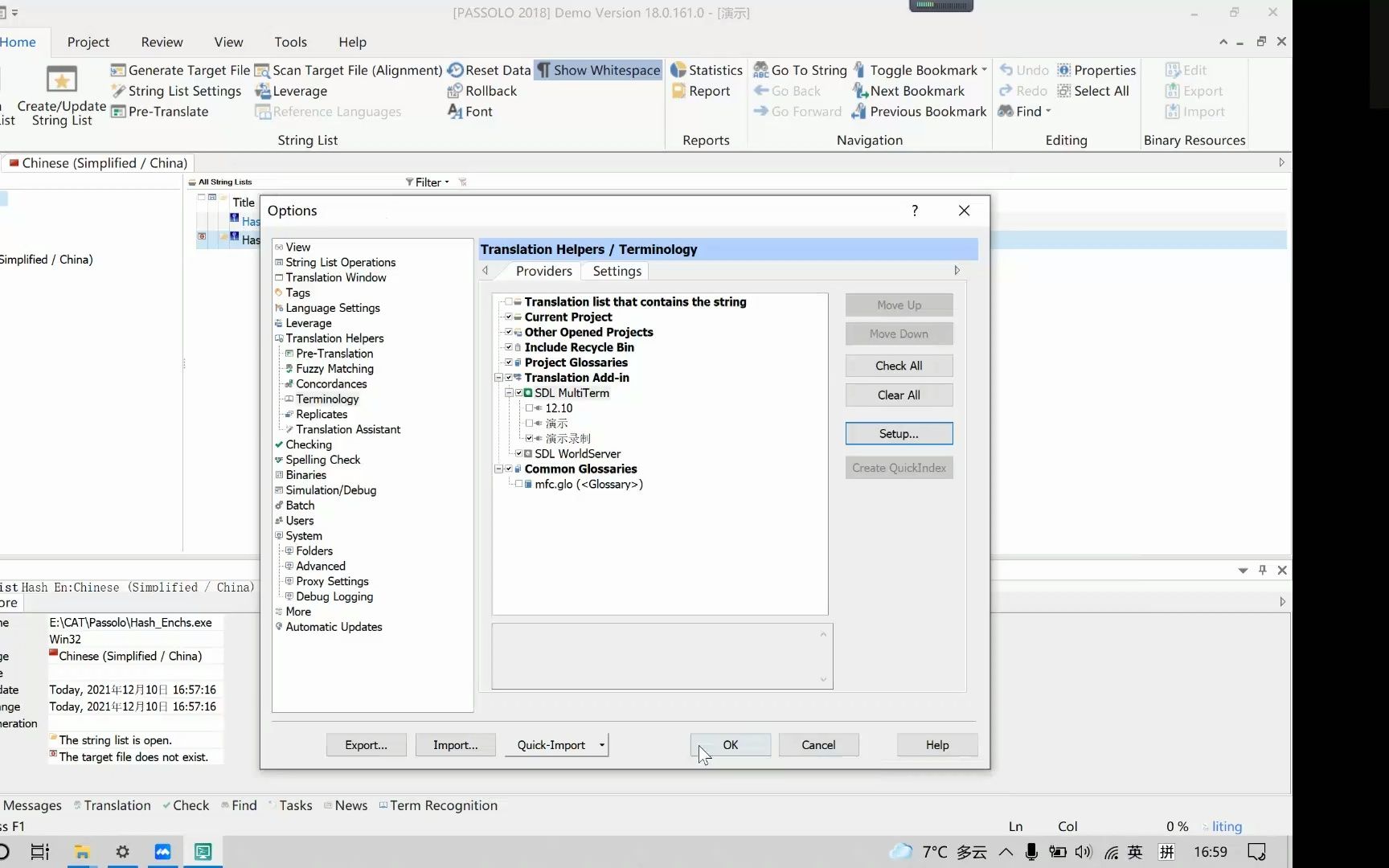Toggle the SDL MultiTerm checkbox
This screenshot has width=1389, height=868.
(x=518, y=393)
